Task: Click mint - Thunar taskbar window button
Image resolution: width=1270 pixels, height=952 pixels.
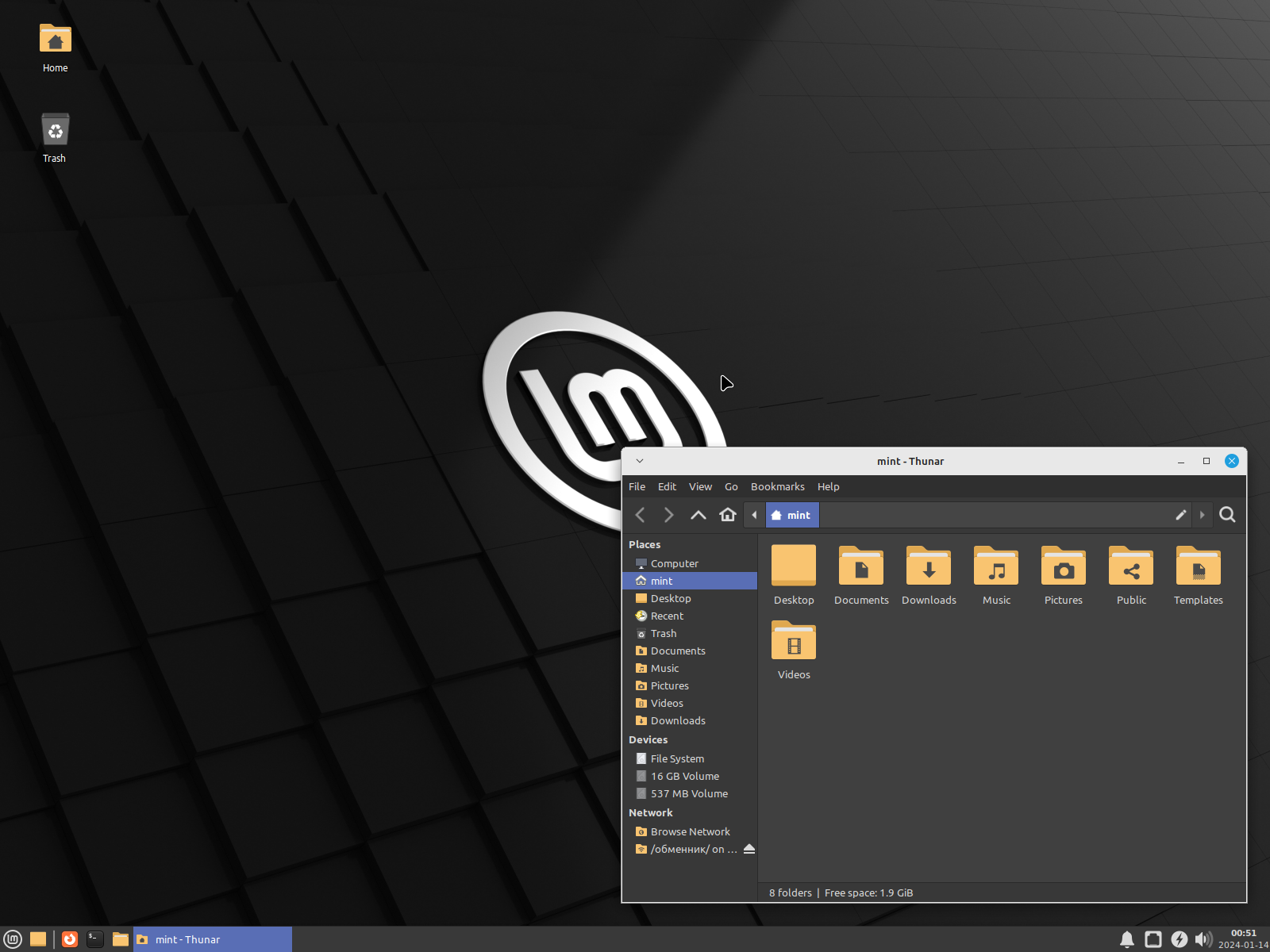Action: (213, 939)
